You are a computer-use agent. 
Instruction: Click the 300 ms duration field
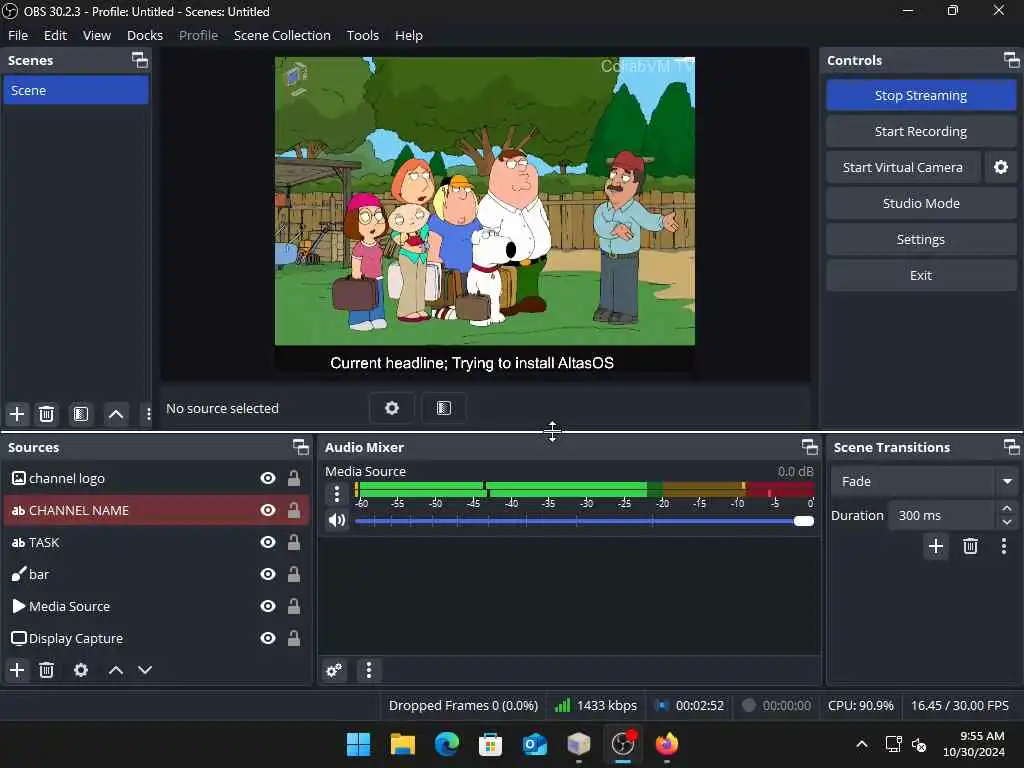[942, 515]
